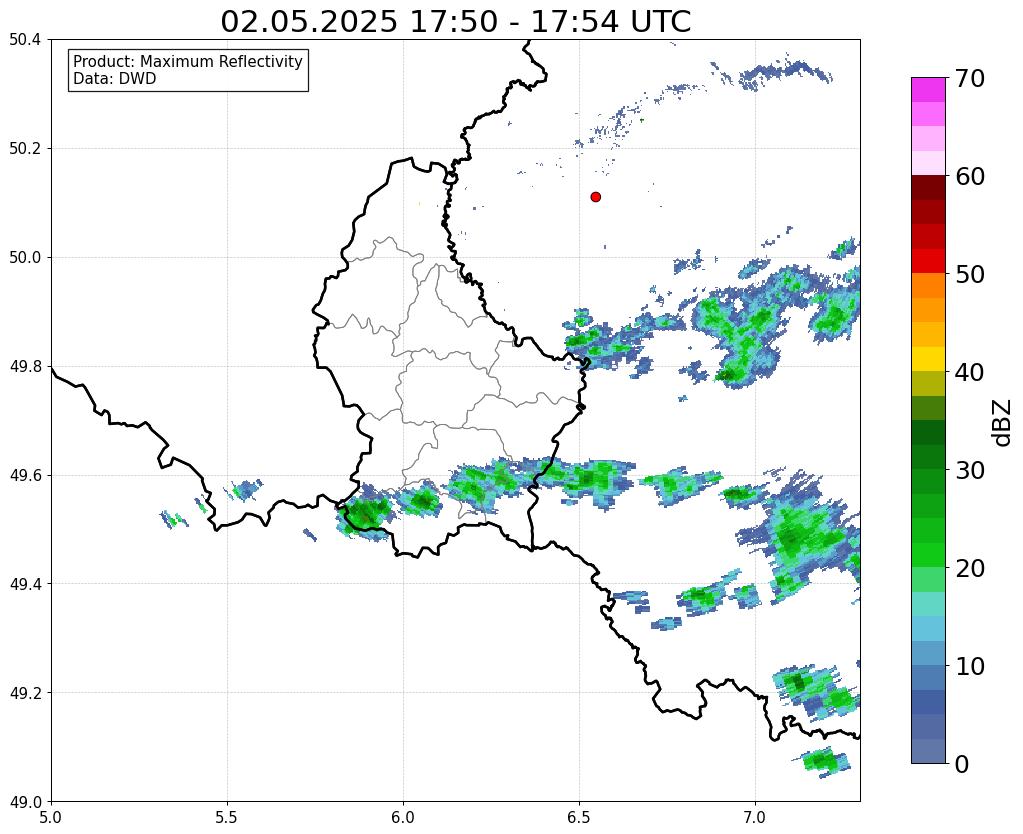Viewport: 1023px width, 834px height.
Task: Click the 70 tick label on colorbar
Action: pos(969,78)
